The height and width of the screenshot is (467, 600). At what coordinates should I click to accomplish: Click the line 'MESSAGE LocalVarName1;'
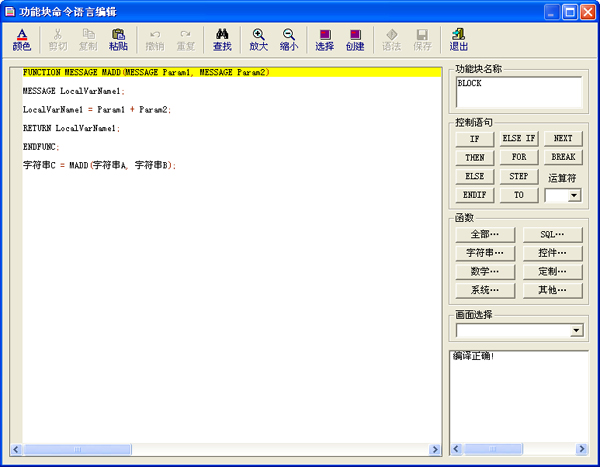pyautogui.click(x=73, y=91)
